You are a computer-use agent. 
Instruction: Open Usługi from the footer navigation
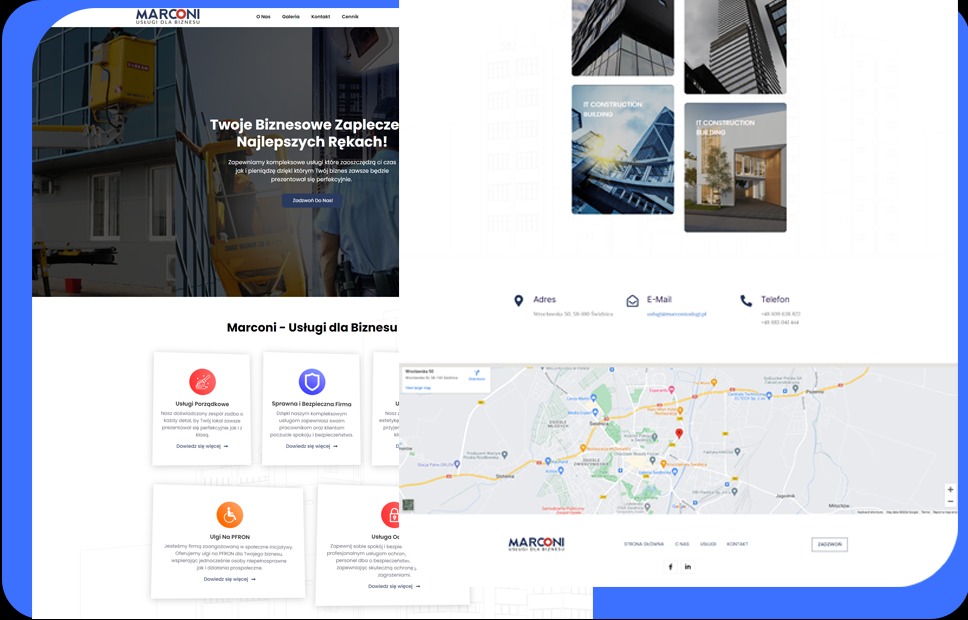click(708, 544)
